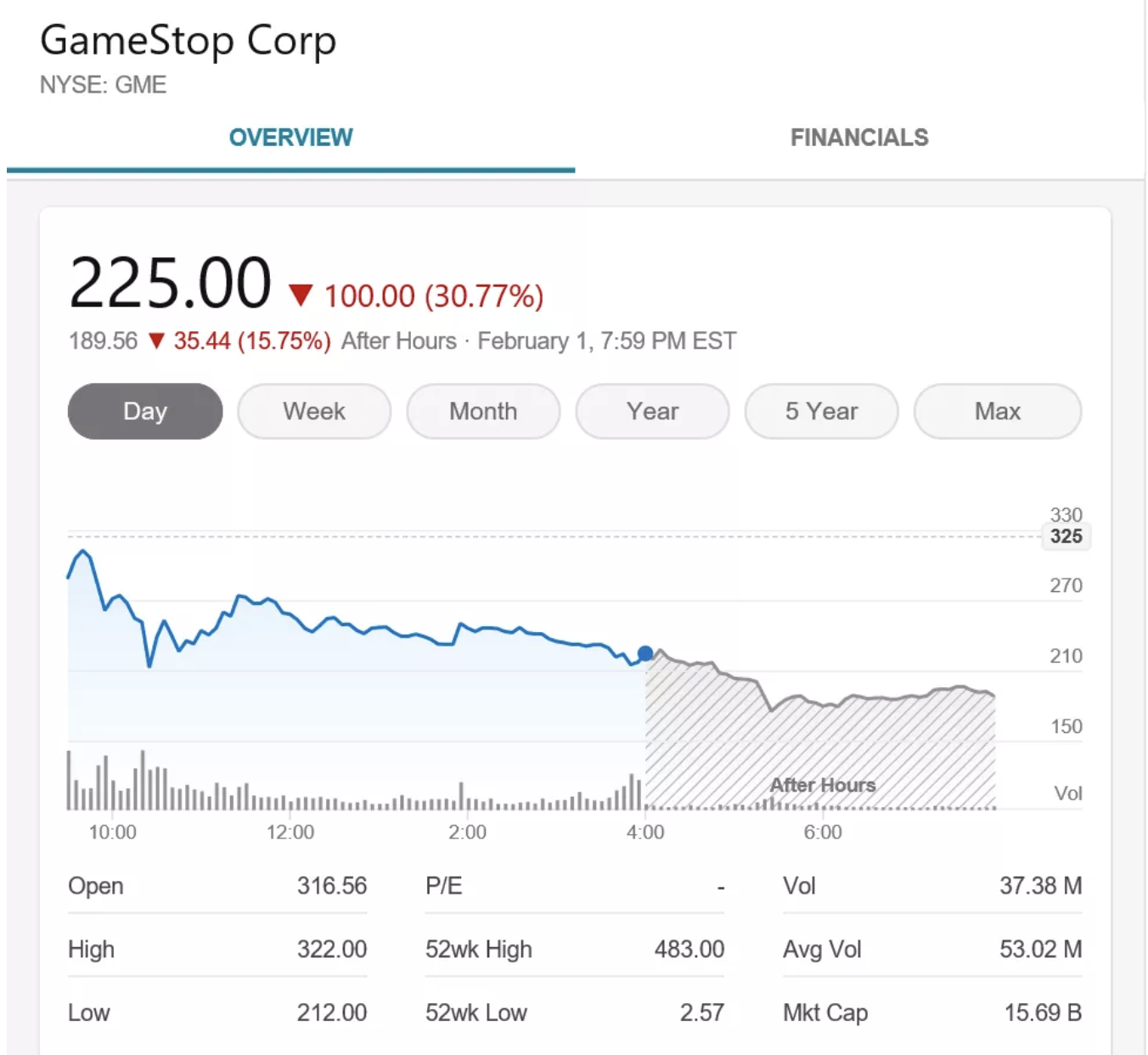This screenshot has height=1055, width=1148.
Task: Choose the 5 Year chart range
Action: tap(821, 411)
